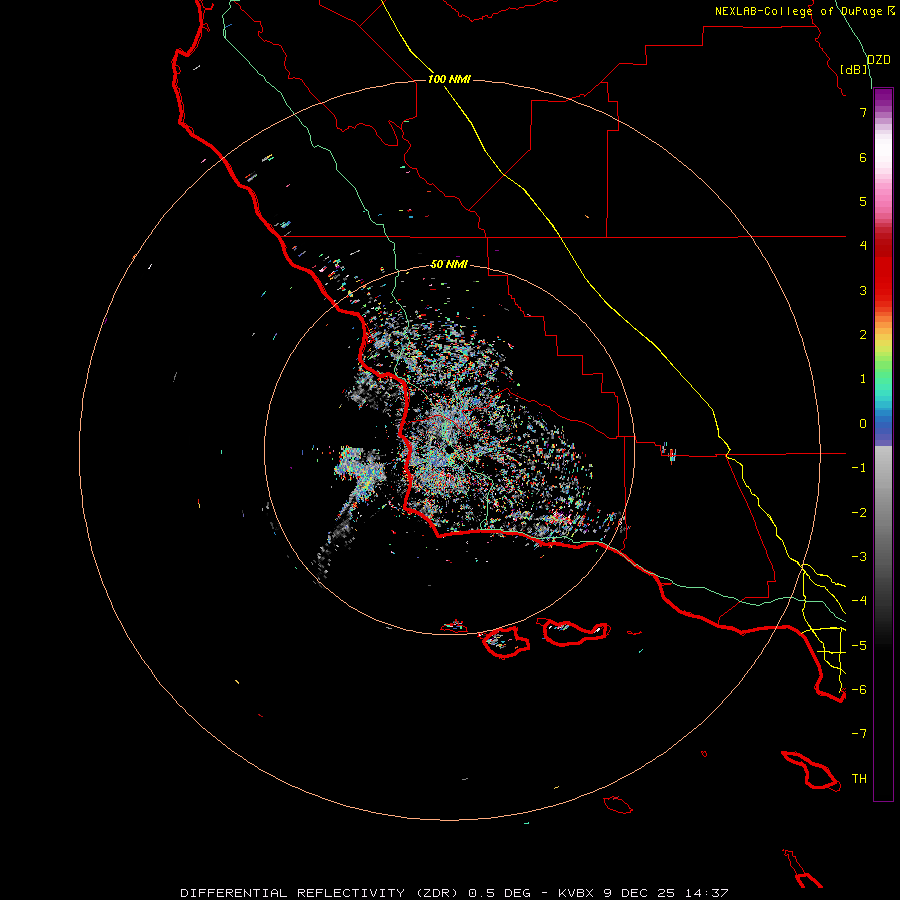Click the "[dB]" units label

[854, 69]
